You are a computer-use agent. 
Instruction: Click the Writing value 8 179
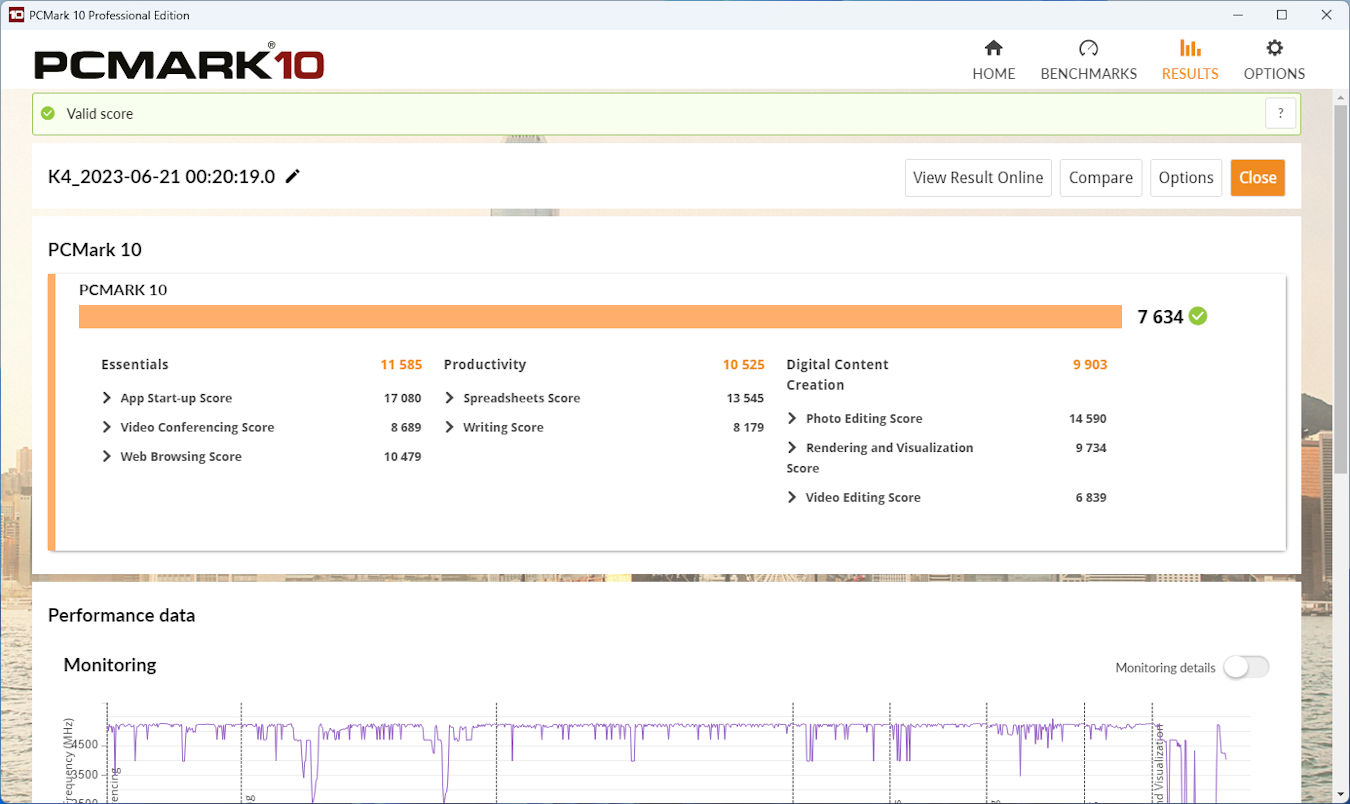coord(749,427)
